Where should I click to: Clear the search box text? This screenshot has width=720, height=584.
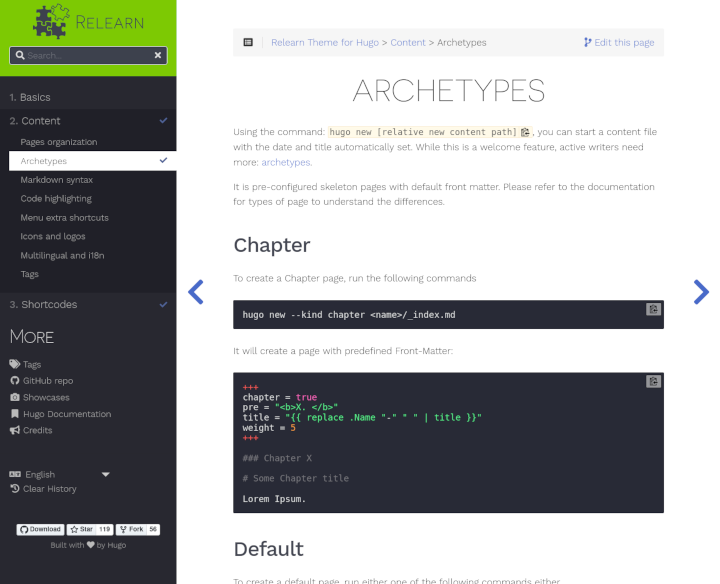point(158,56)
